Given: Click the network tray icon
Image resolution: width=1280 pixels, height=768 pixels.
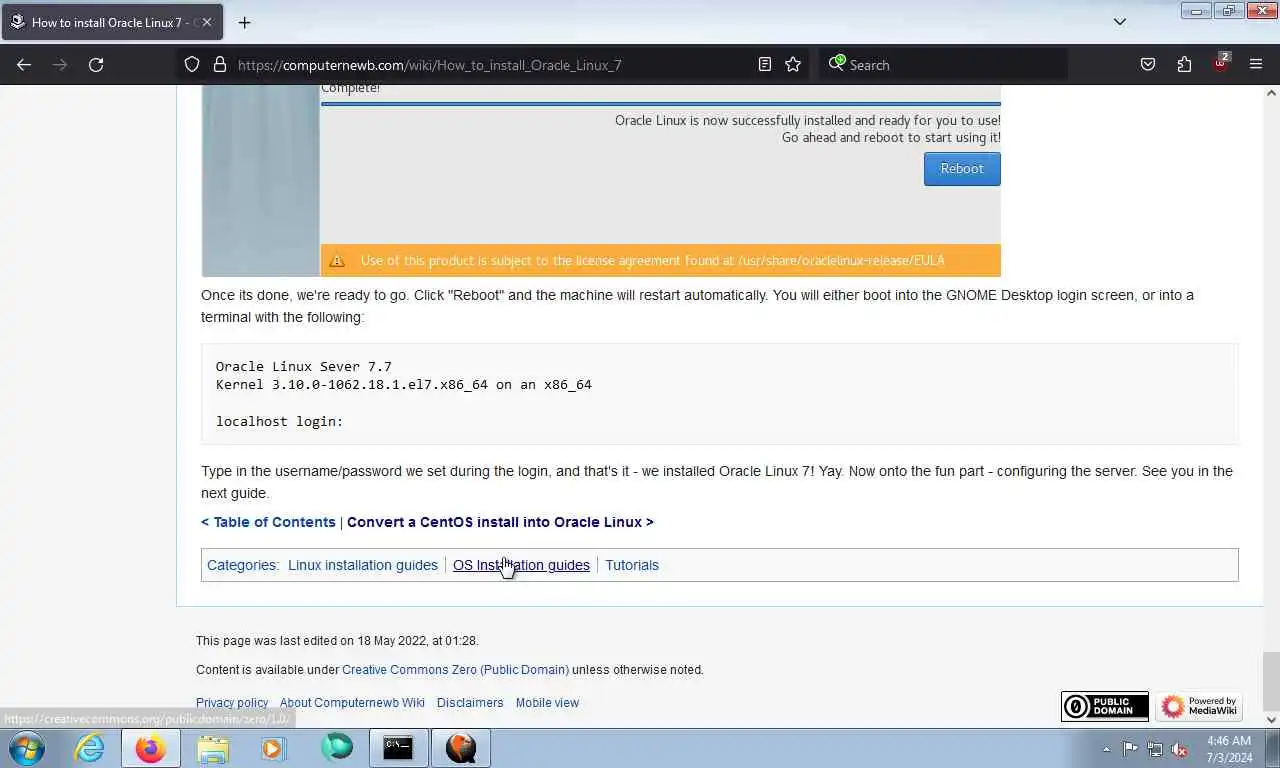Looking at the screenshot, I should pyautogui.click(x=1155, y=748).
